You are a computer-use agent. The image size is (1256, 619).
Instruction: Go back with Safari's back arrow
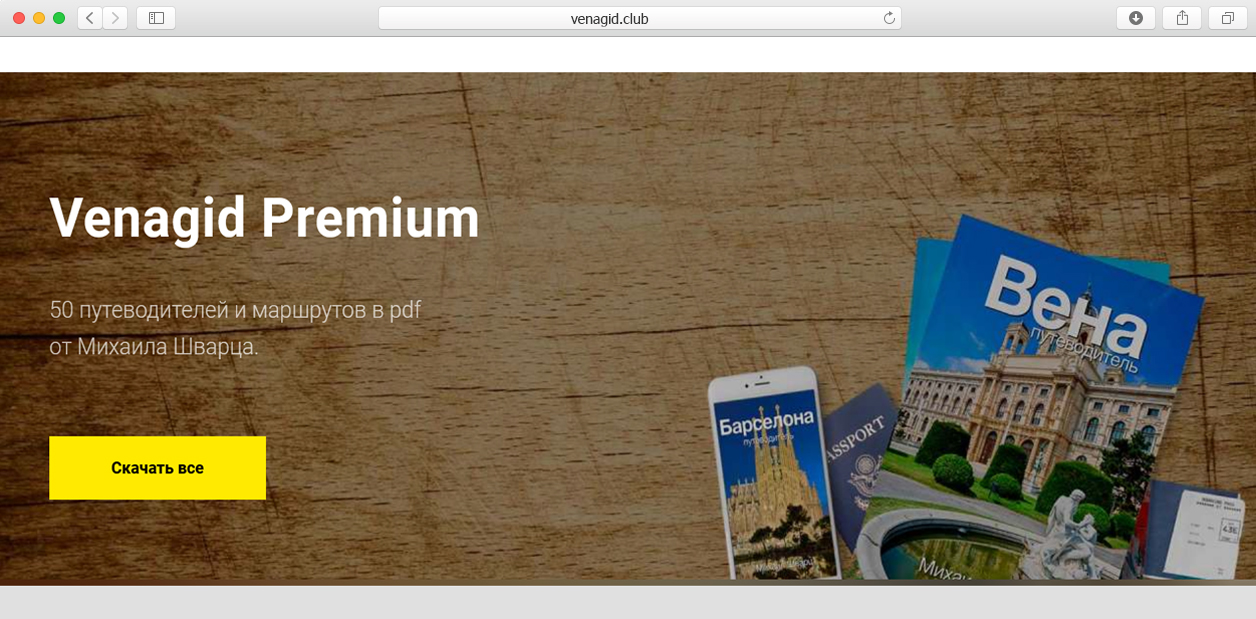90,18
